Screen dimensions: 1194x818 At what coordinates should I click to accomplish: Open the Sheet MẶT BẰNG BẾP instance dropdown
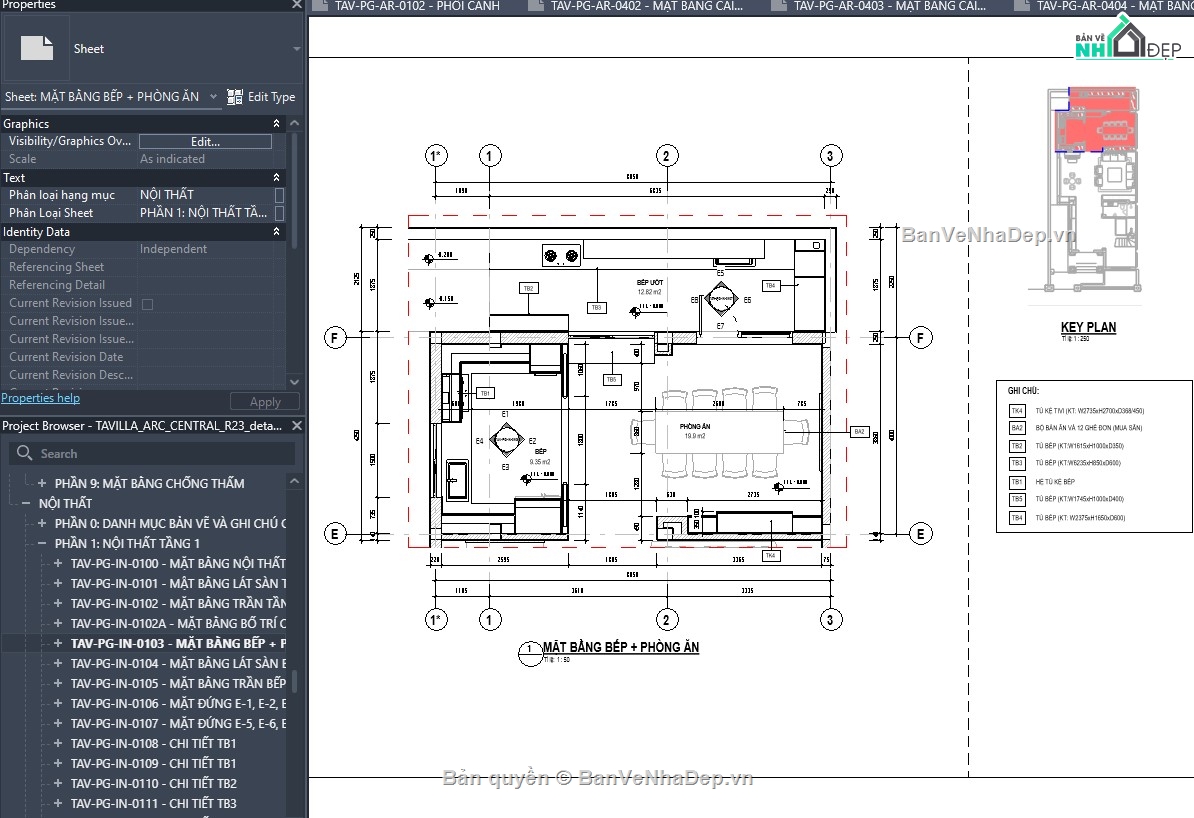click(x=213, y=97)
